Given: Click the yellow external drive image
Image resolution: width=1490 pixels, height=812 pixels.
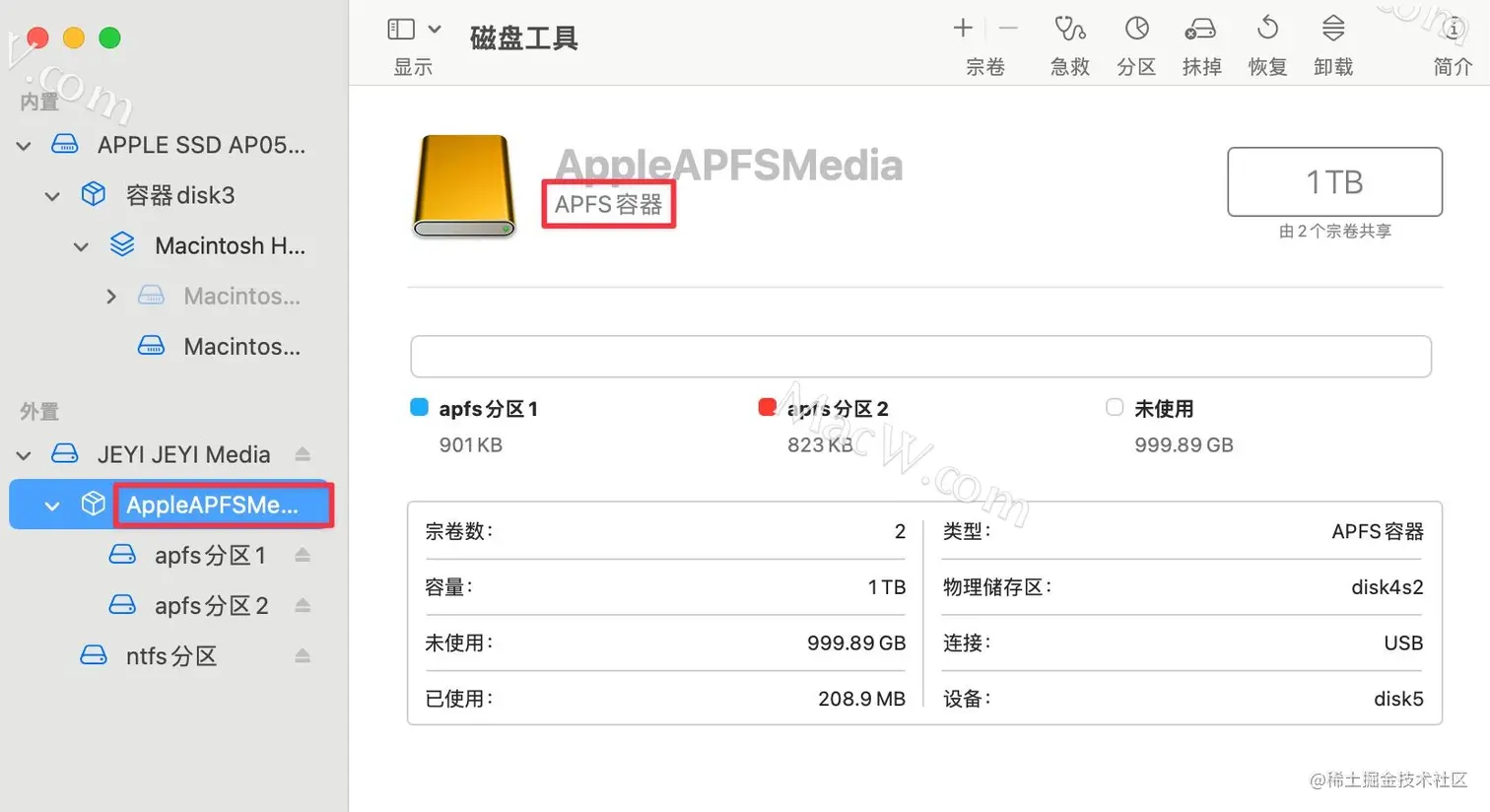Looking at the screenshot, I should (464, 186).
